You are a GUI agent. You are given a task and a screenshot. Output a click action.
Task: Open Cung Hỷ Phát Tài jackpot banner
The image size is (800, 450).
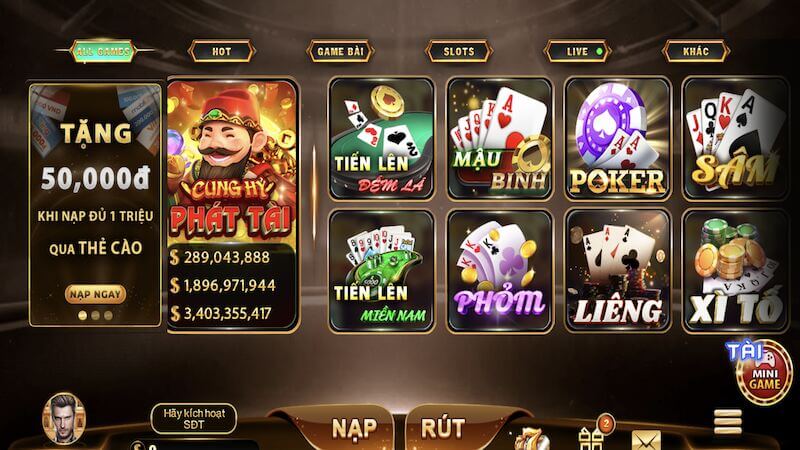pos(232,205)
